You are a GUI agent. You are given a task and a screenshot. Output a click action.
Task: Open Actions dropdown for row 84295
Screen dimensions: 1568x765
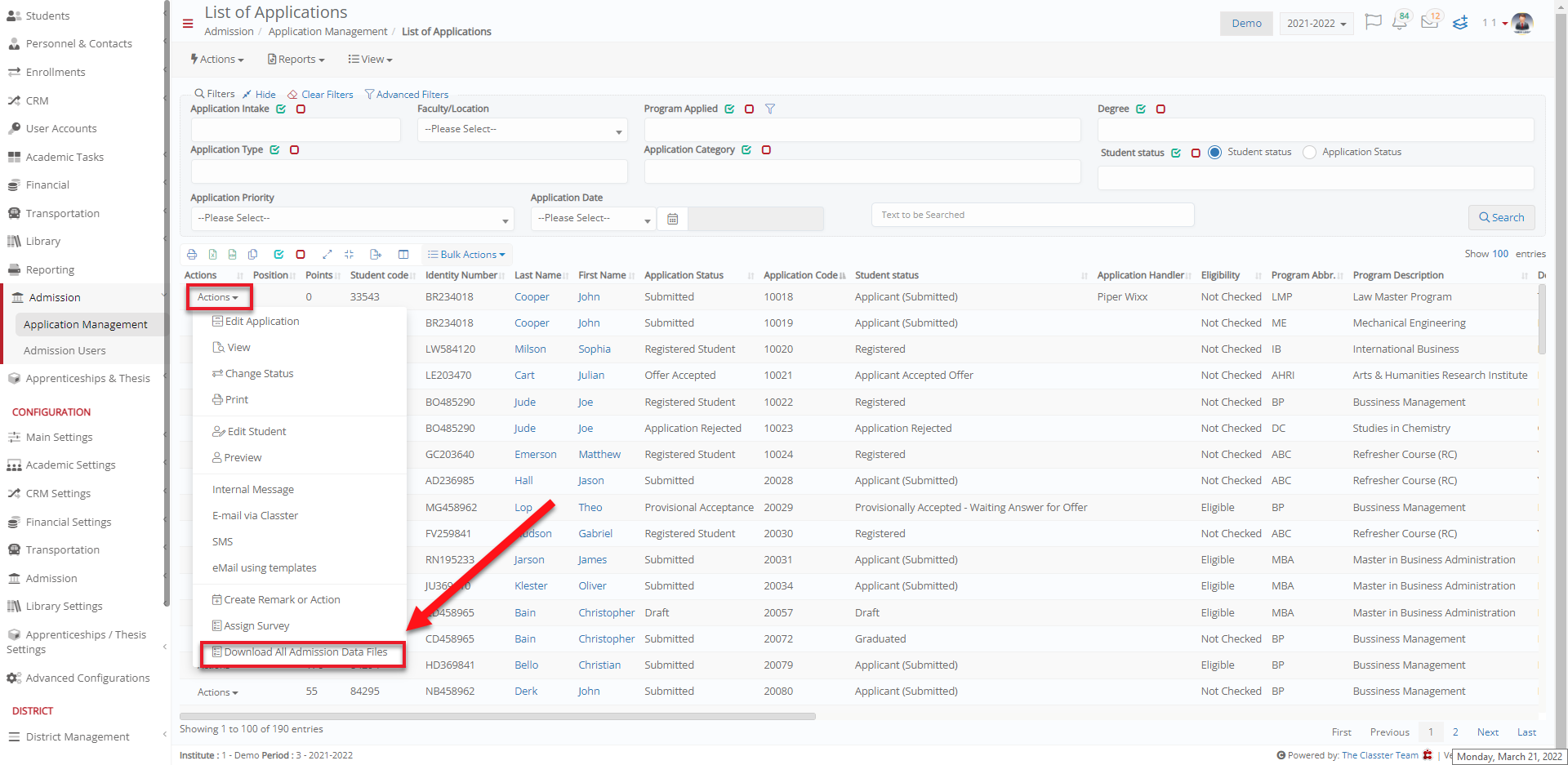218,692
